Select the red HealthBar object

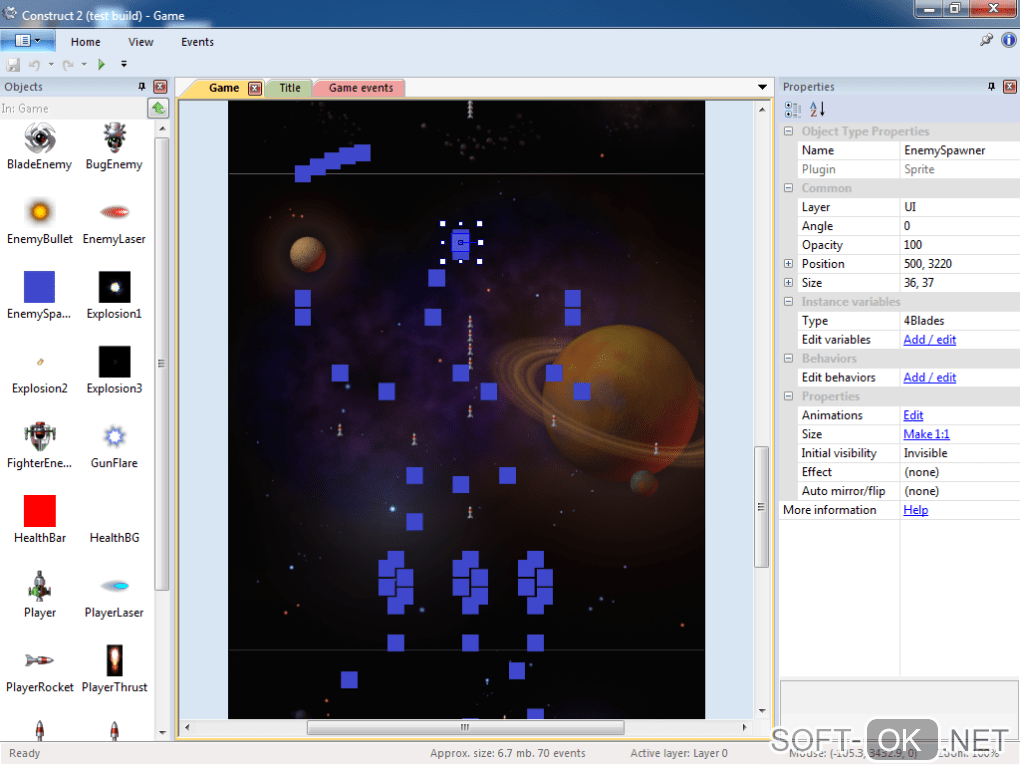point(40,511)
